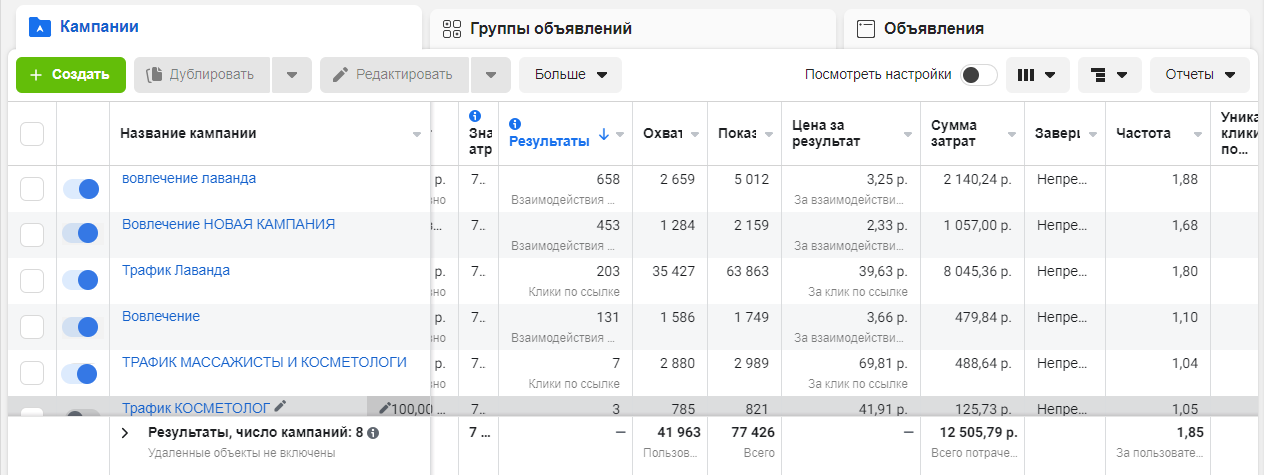
Task: Select checkbox for Вовлечение НОВАЯ КАМПАНИЯ row
Action: click(32, 235)
